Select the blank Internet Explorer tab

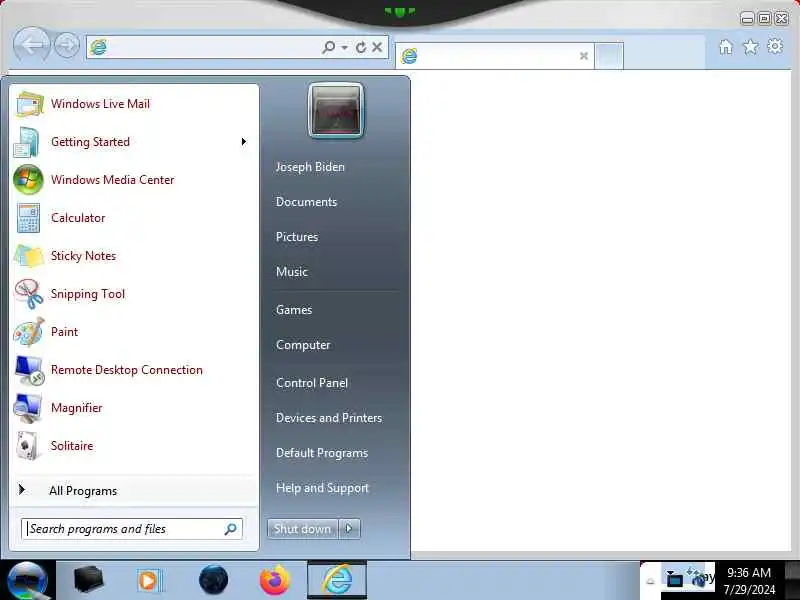click(494, 56)
